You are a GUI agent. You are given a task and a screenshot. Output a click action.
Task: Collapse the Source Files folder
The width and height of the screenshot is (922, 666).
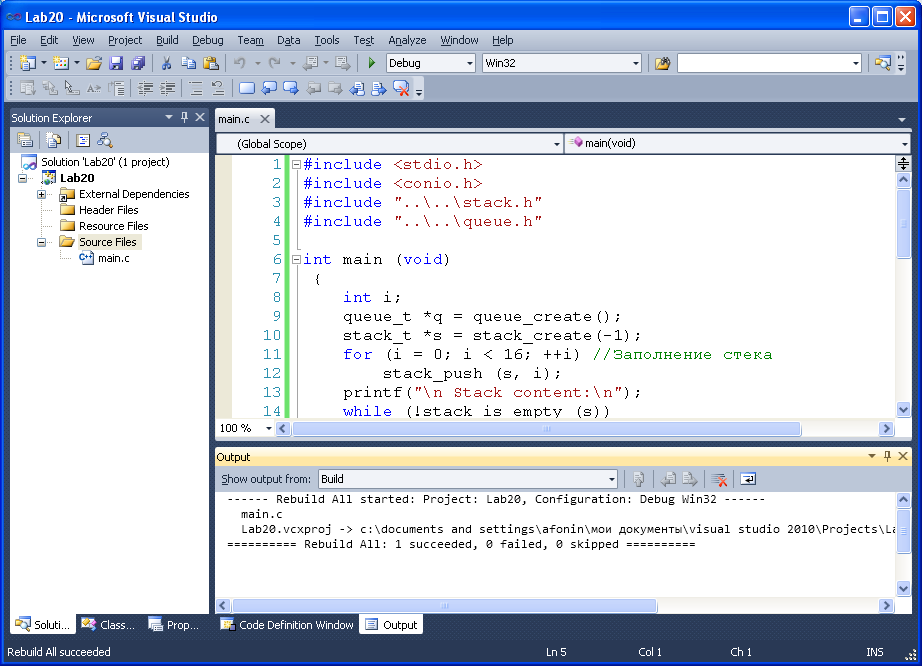point(41,242)
